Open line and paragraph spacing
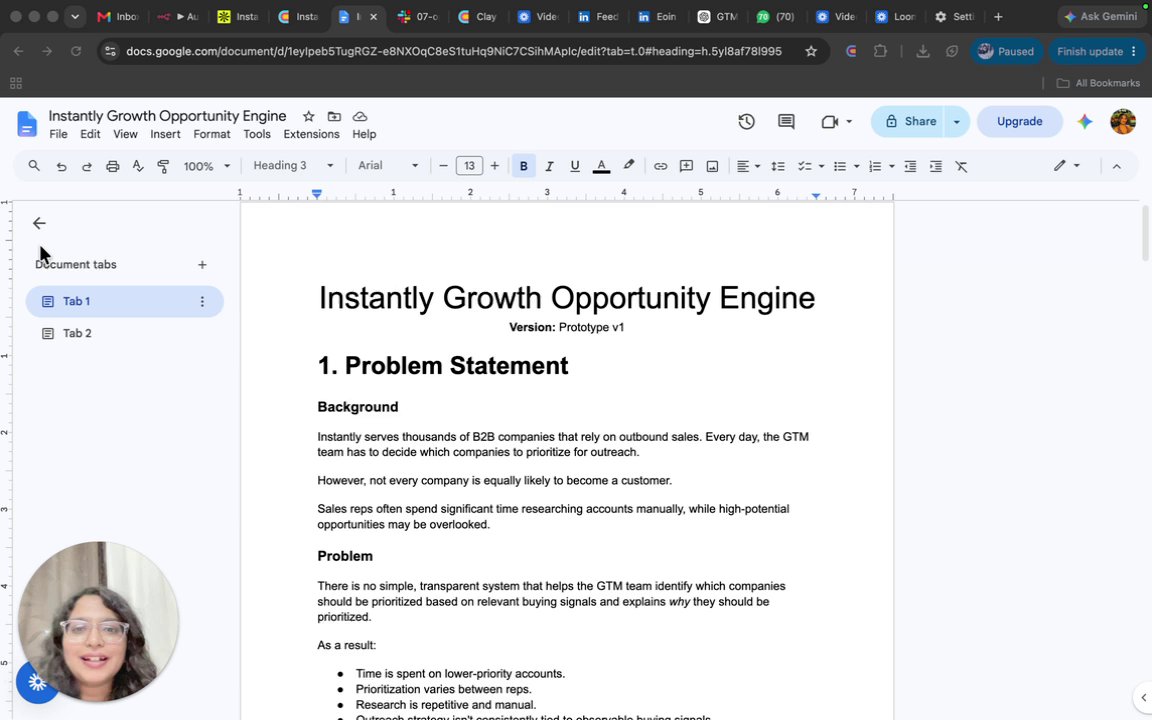 point(777,166)
